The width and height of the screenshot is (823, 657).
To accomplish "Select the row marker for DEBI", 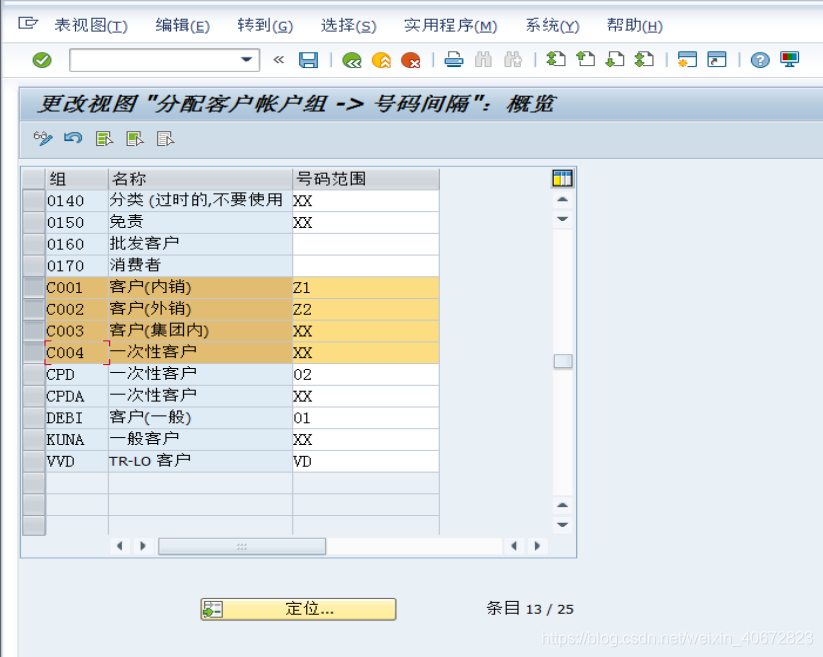I will point(34,418).
